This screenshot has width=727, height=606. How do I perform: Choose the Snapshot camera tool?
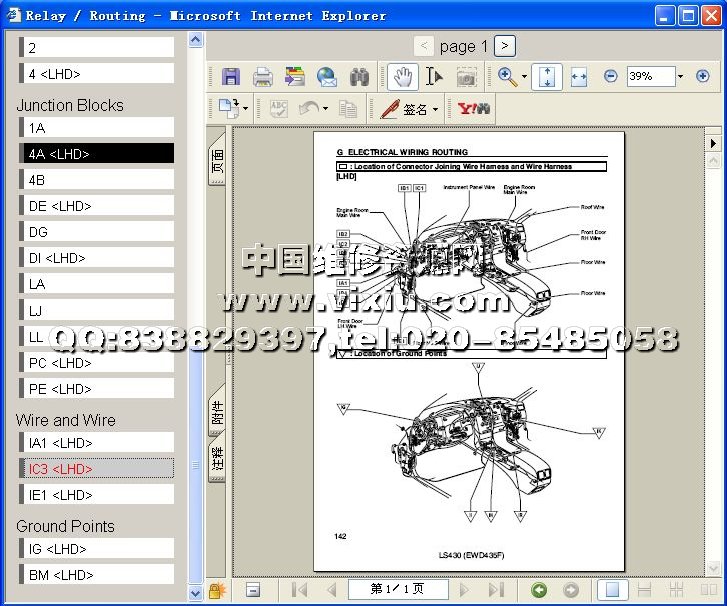466,77
